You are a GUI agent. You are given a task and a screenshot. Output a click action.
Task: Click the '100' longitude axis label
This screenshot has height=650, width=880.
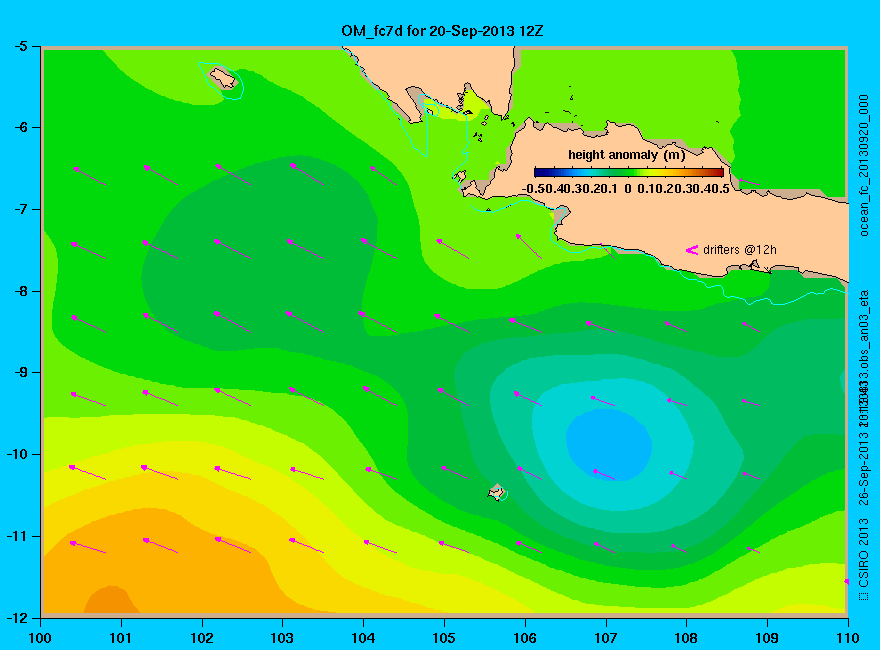[40, 638]
